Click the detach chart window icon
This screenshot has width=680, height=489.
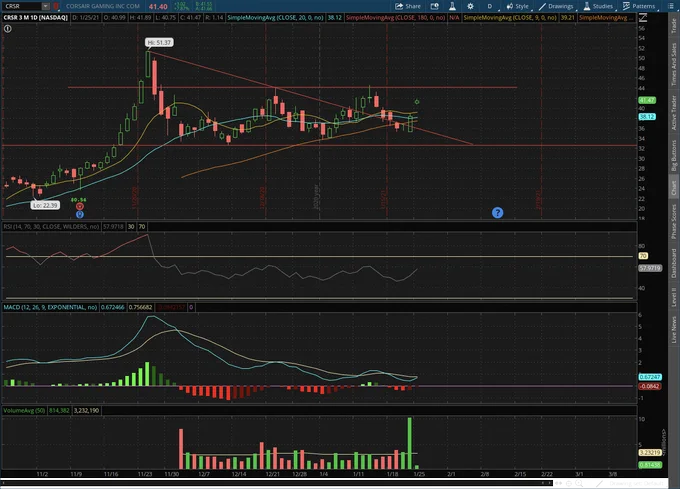tap(434, 6)
